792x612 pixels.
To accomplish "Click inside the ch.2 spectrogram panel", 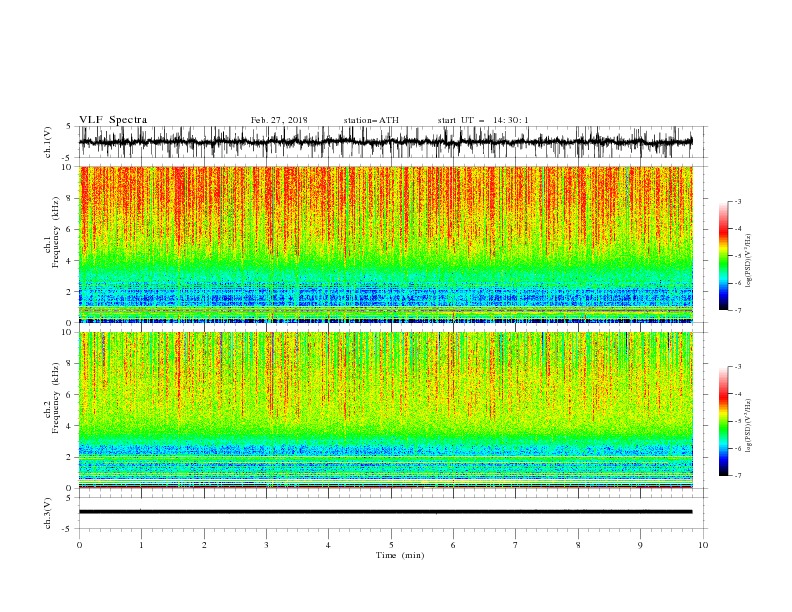I will pos(385,410).
